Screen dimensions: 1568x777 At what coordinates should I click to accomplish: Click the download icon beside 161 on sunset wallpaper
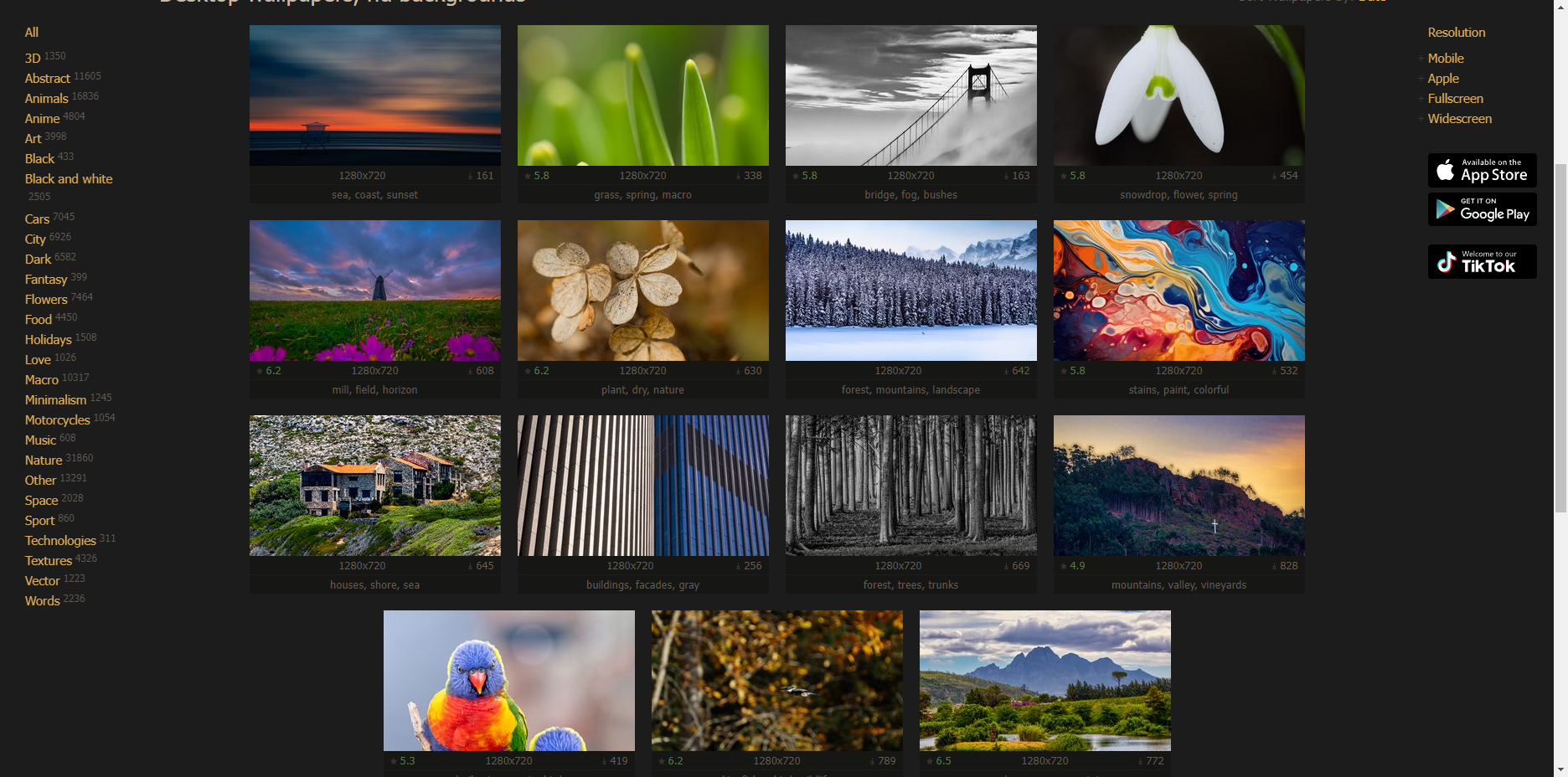tap(471, 176)
